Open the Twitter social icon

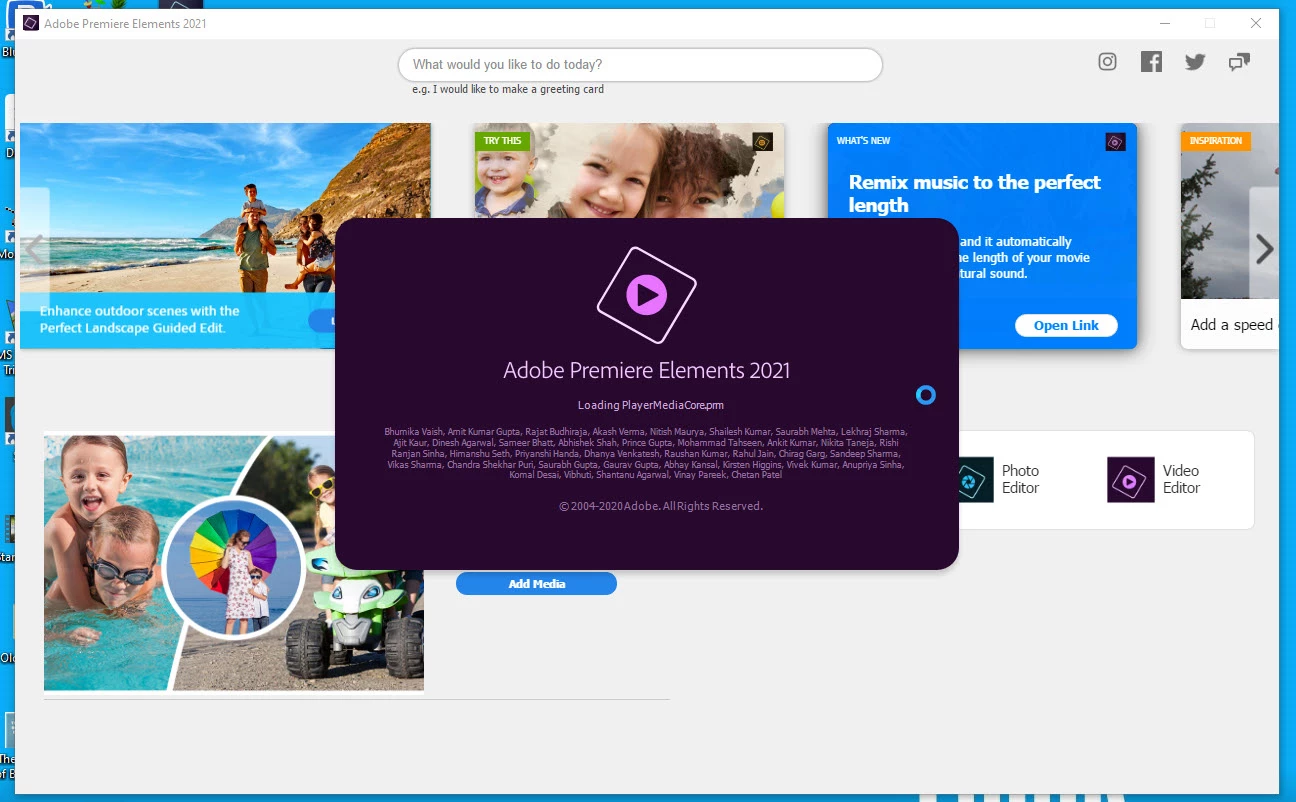point(1195,62)
